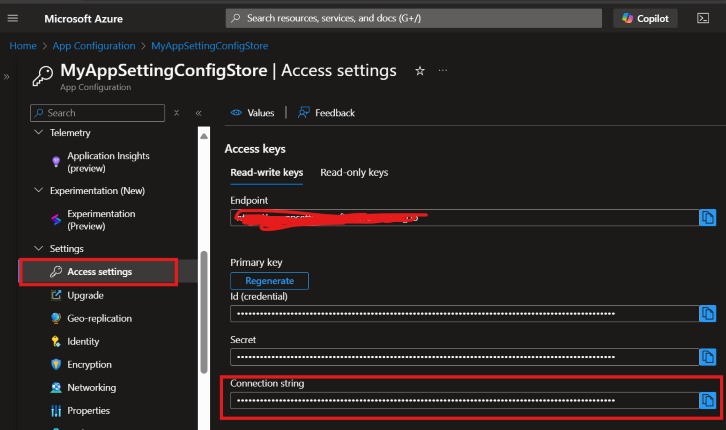The height and width of the screenshot is (430, 726).
Task: Open the Azure portal hamburger menu
Action: (x=13, y=19)
